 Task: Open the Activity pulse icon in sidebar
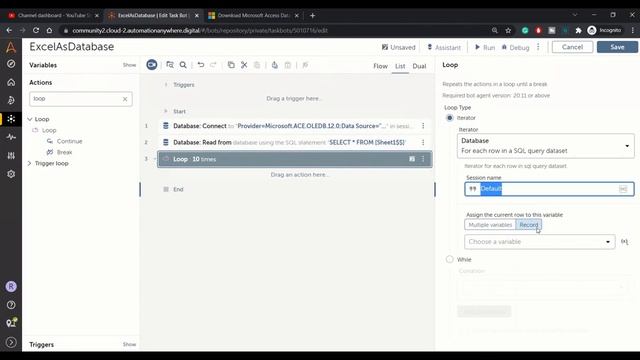(11, 137)
